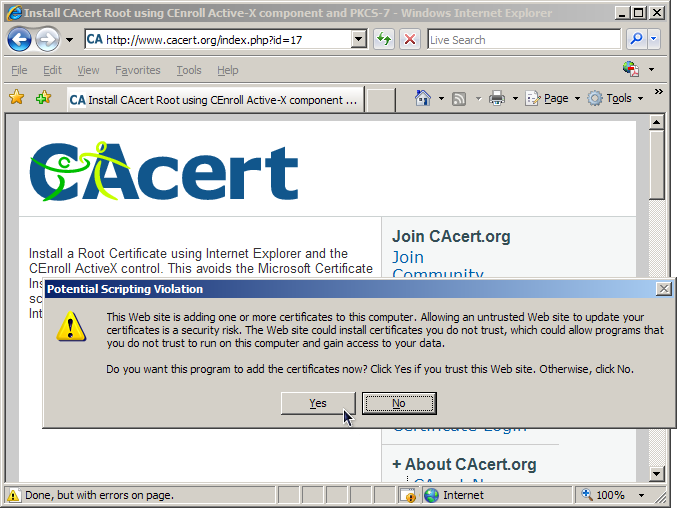Open Favorites Center star icon
Image resolution: width=677 pixels, height=508 pixels.
coord(16,98)
